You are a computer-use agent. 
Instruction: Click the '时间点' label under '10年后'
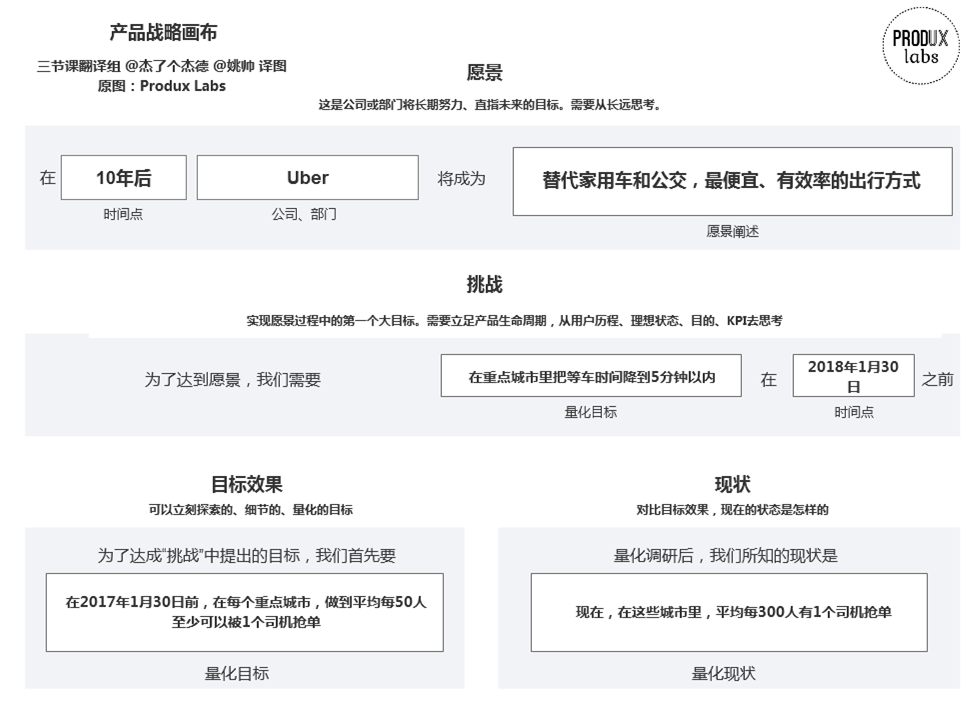[x=123, y=214]
